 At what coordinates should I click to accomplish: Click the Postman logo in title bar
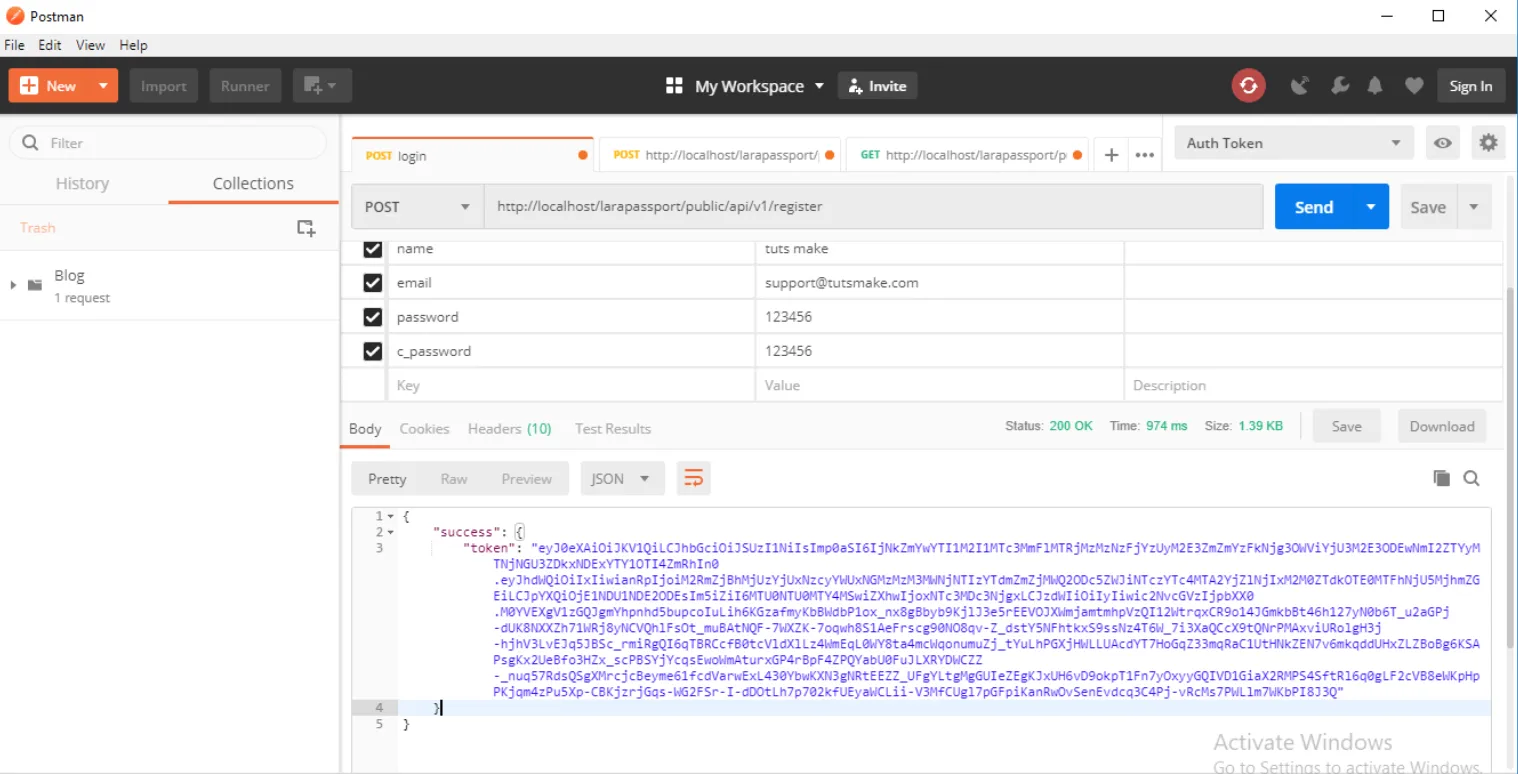(15, 16)
